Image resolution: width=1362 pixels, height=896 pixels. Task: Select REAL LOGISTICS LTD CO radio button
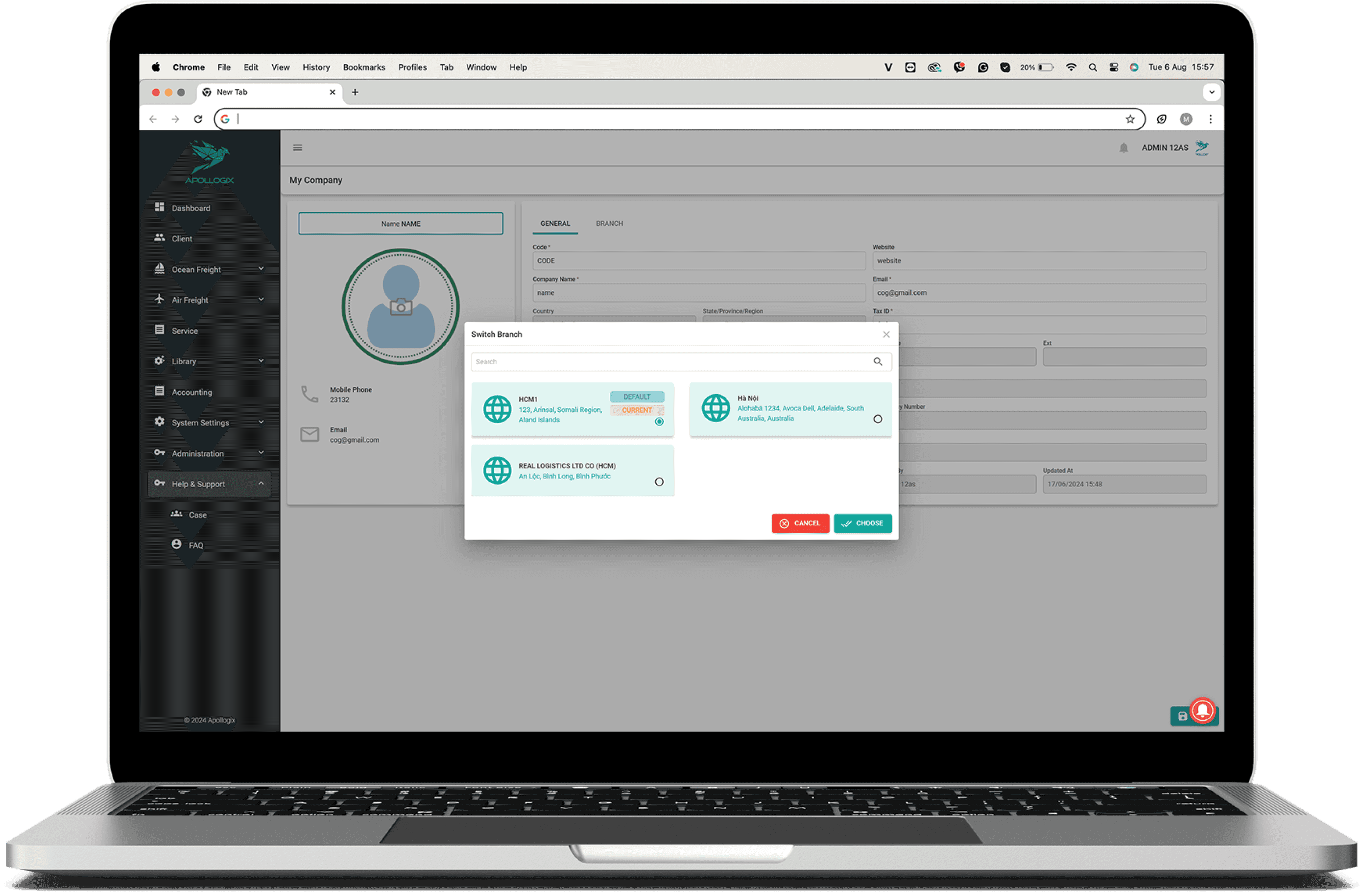[659, 482]
